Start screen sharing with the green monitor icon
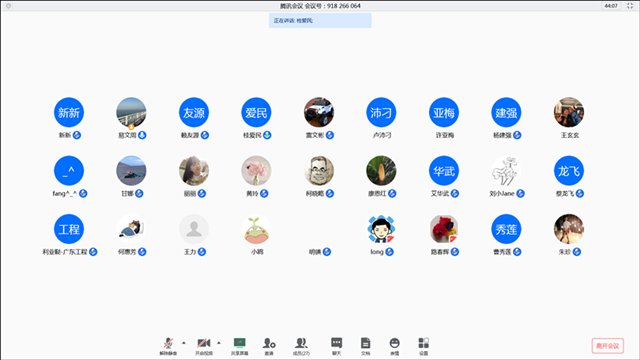This screenshot has height=360, width=640. pyautogui.click(x=240, y=346)
